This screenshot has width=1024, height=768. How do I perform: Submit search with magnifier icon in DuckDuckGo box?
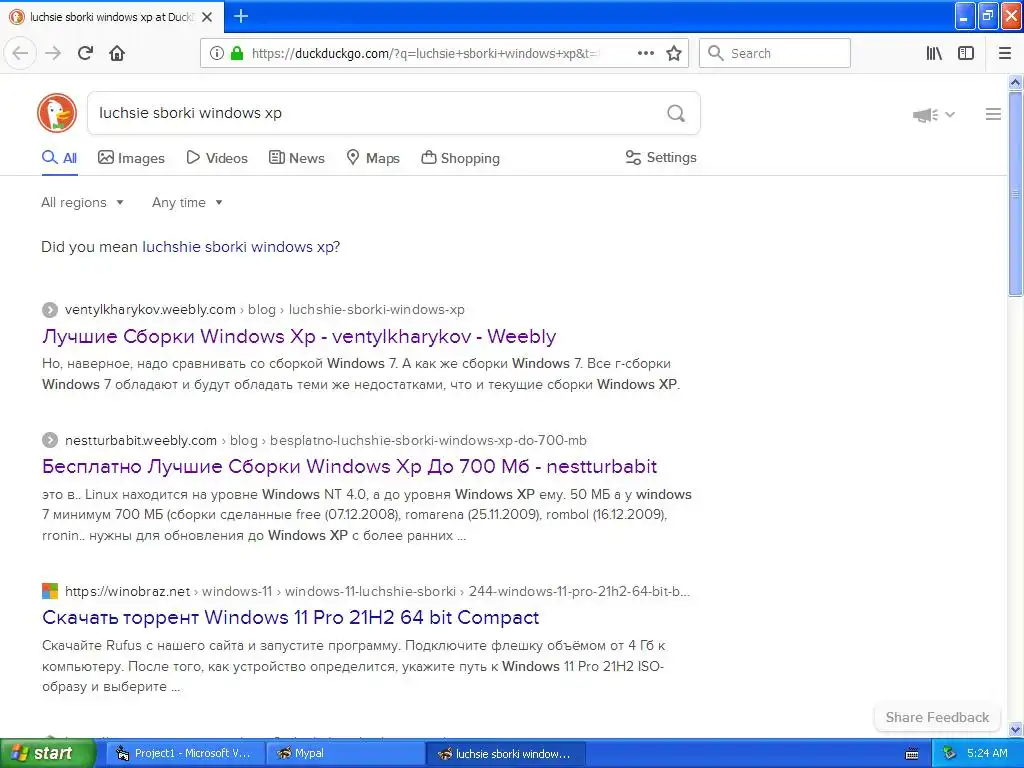[x=676, y=114]
